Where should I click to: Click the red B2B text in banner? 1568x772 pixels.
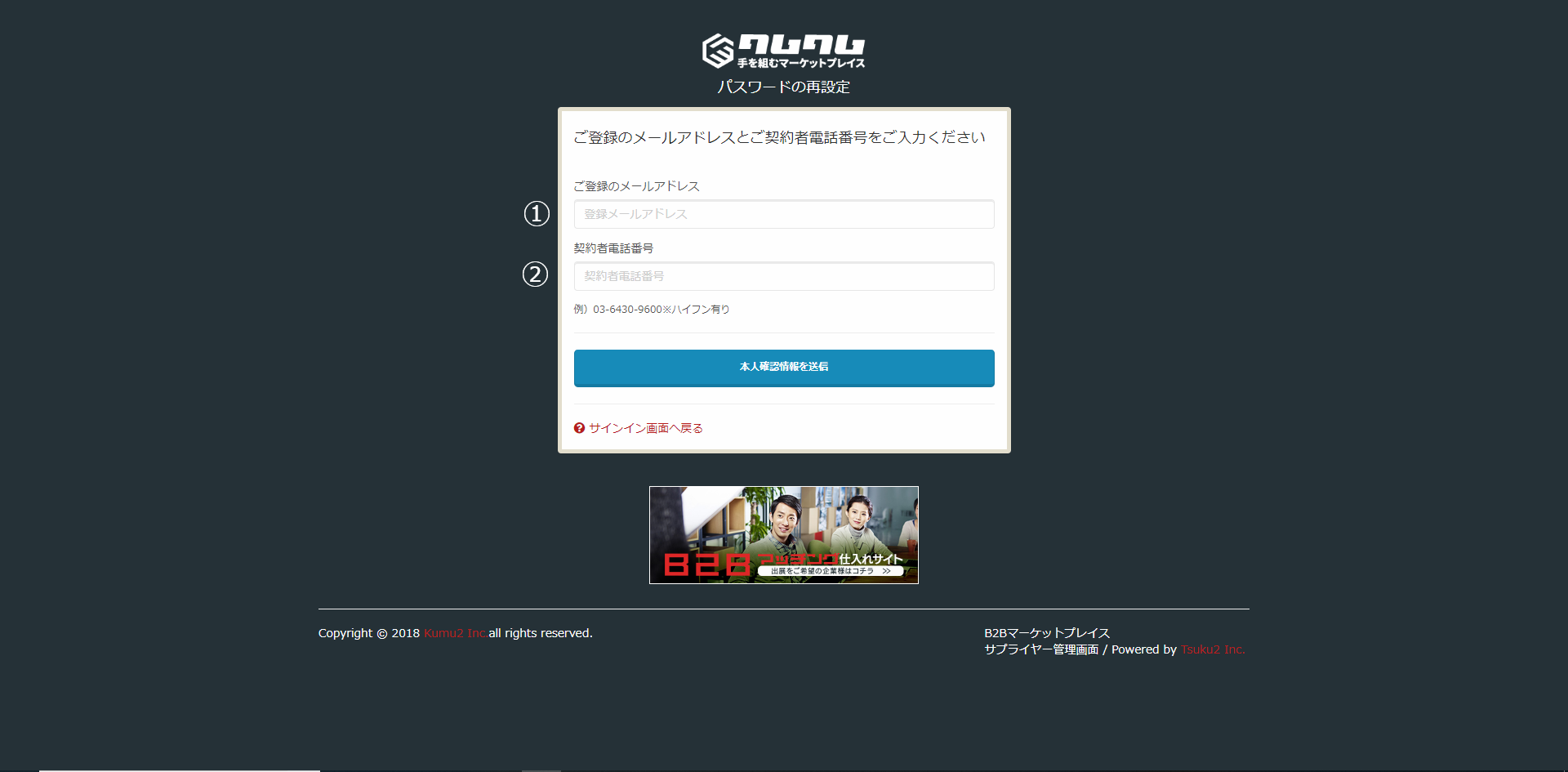[706, 564]
